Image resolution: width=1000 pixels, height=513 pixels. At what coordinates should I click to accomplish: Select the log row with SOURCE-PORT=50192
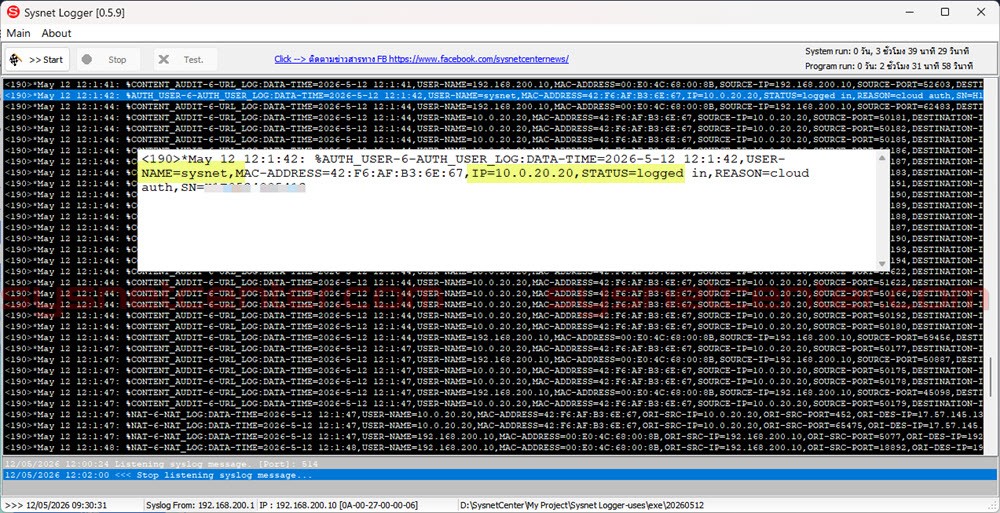pyautogui.click(x=493, y=315)
